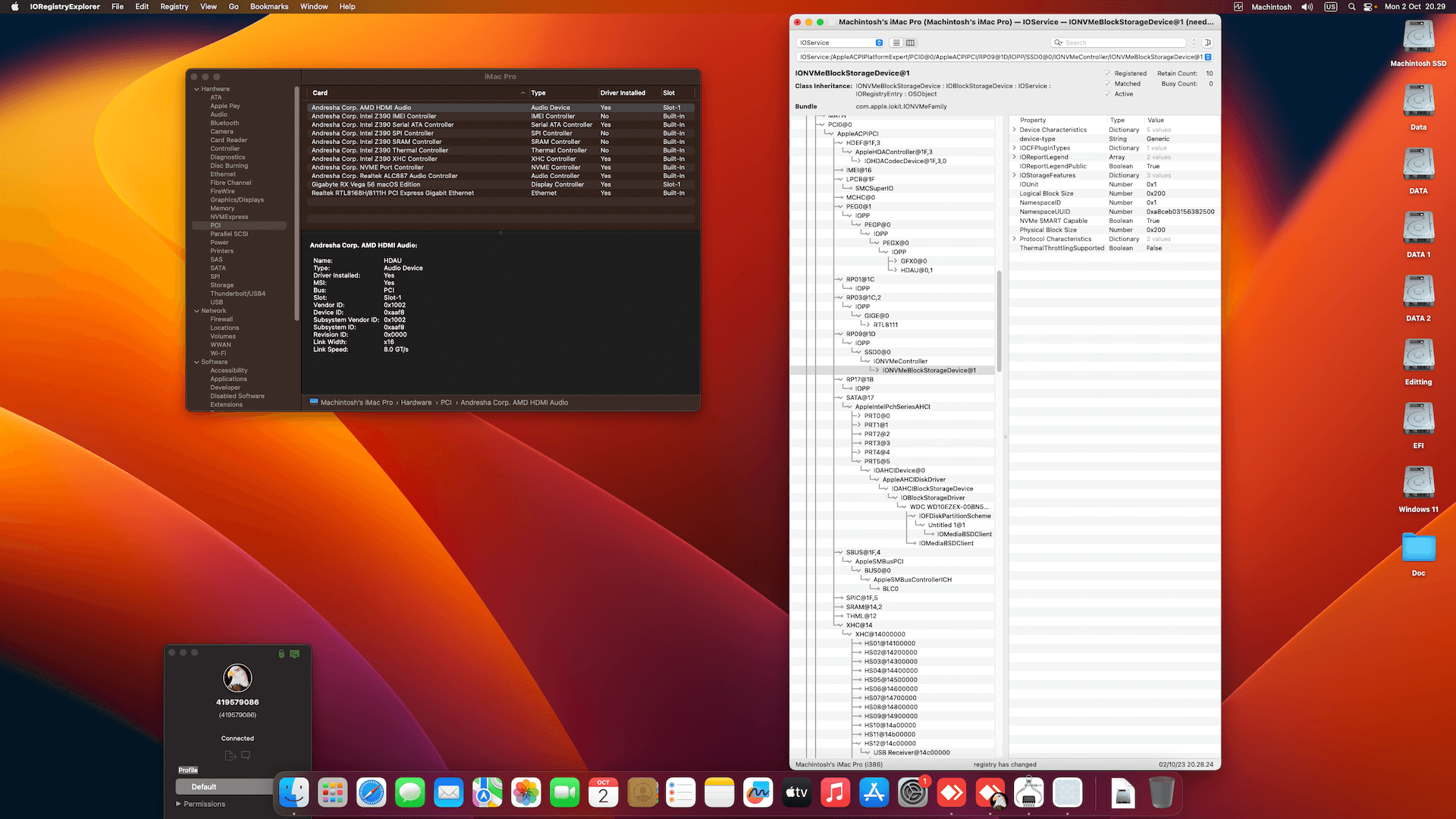
Task: Click the lock icon in the remote window titlebar
Action: coord(281,653)
